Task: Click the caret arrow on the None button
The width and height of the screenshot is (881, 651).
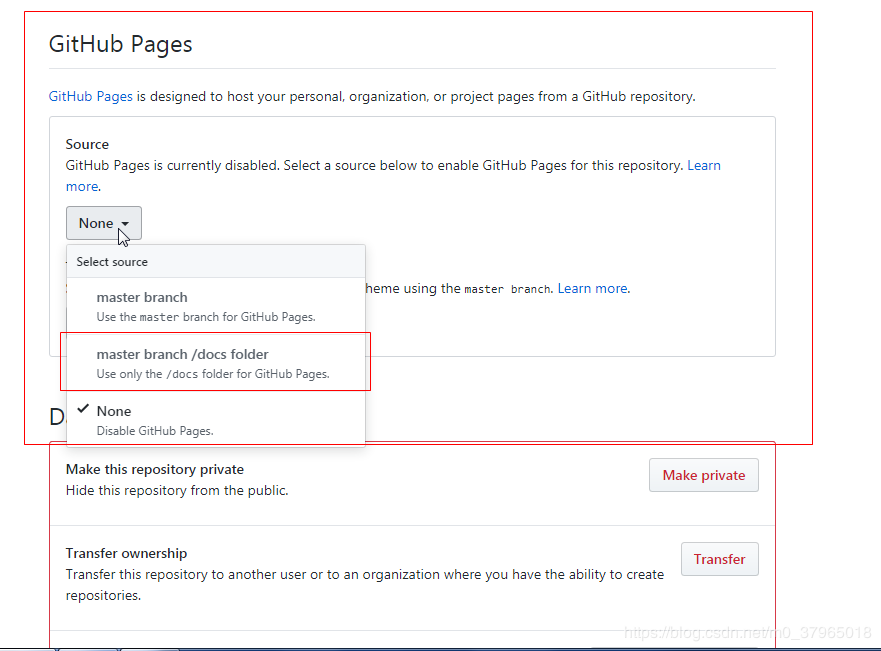Action: [124, 223]
